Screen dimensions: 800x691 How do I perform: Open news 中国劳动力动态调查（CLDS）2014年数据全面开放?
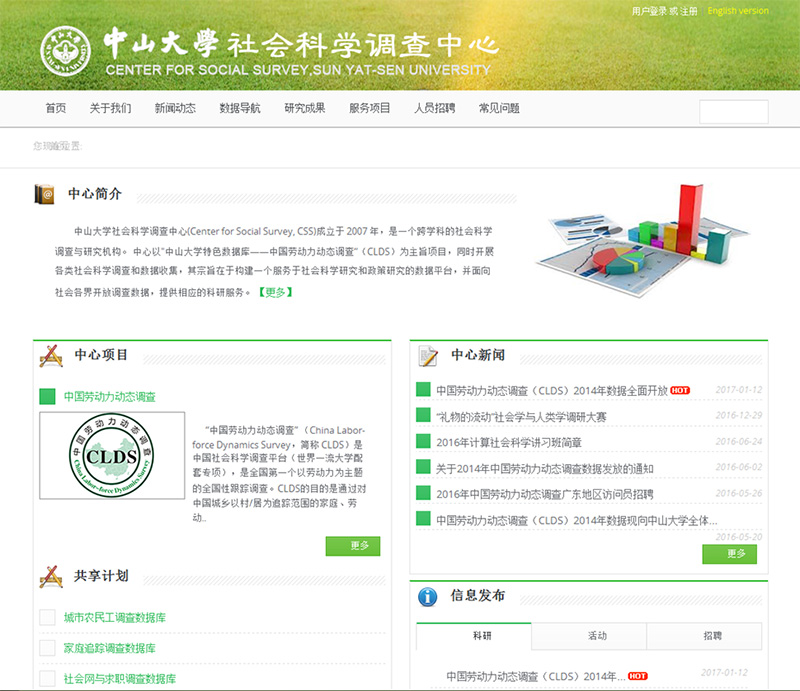(x=552, y=390)
